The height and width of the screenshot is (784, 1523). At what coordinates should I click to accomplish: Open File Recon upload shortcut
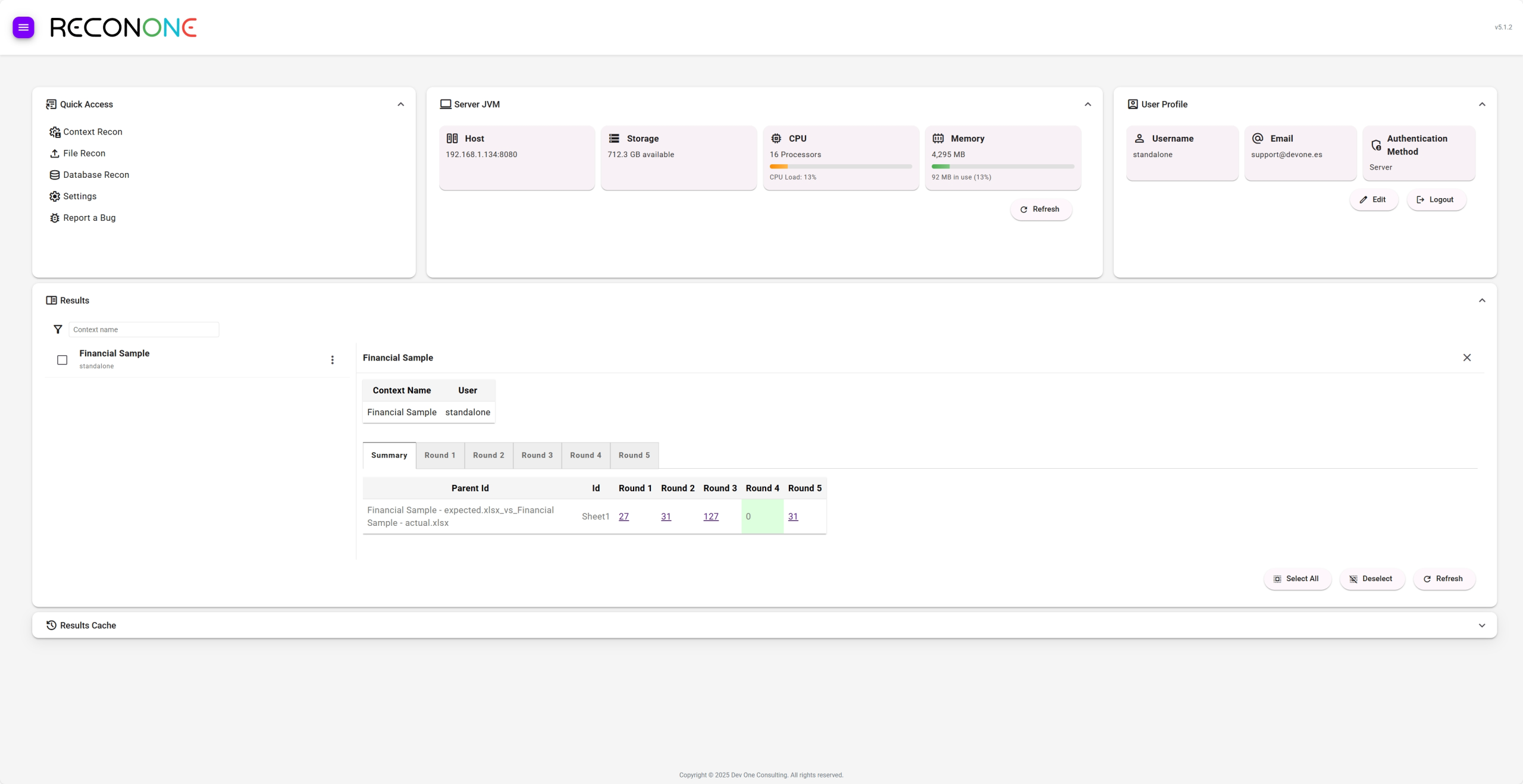pos(84,153)
